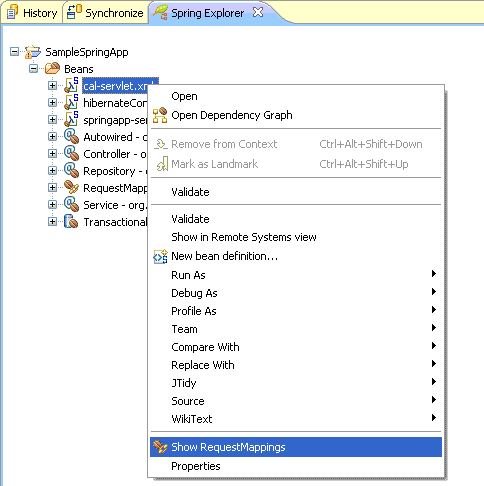Expand the springapp-ser config node
The width and height of the screenshot is (484, 486).
click(52, 120)
